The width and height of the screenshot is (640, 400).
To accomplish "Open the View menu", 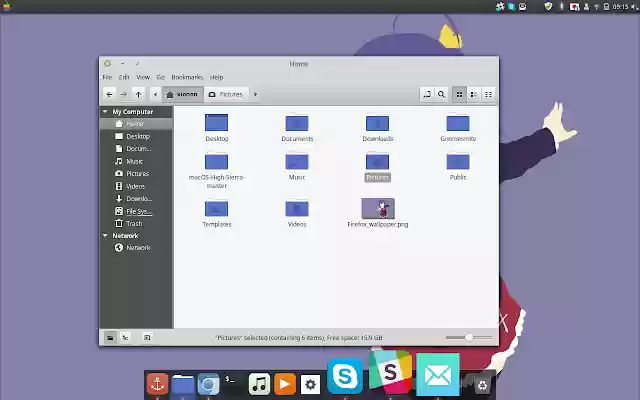I will (x=143, y=77).
